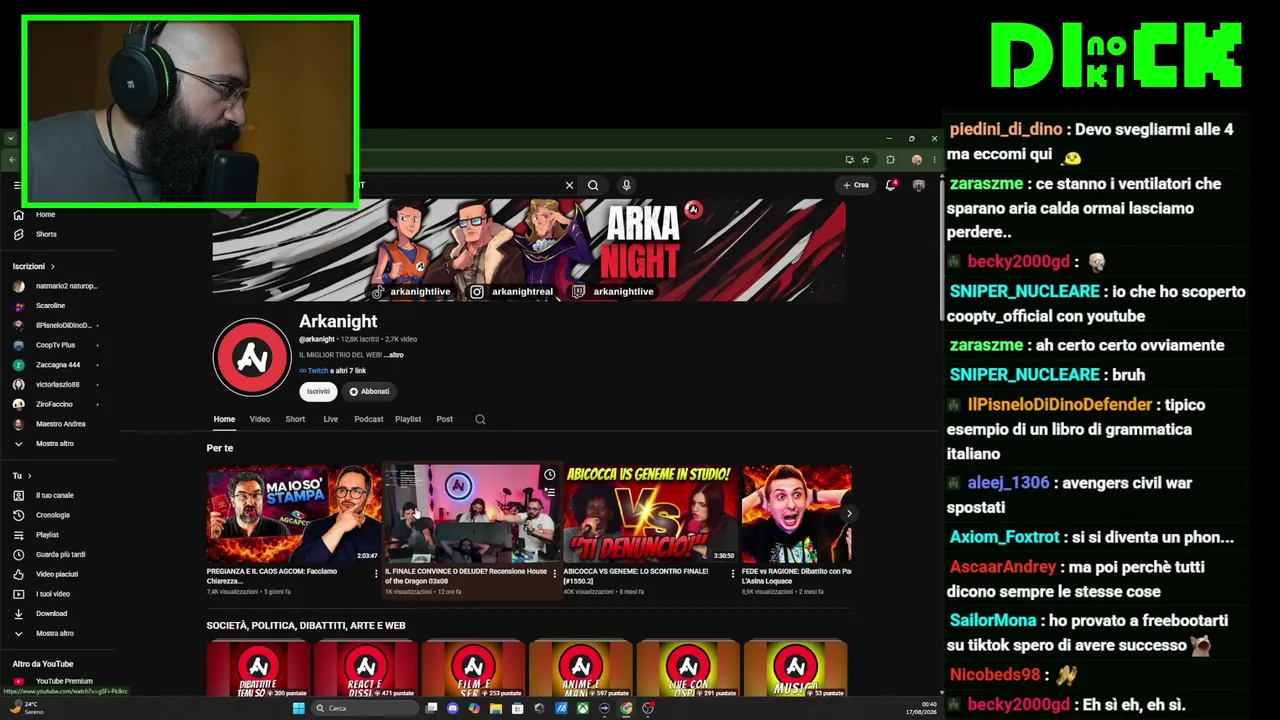Image resolution: width=1280 pixels, height=720 pixels.
Task: Subscribe with the Iscriviti button
Action: (x=318, y=391)
